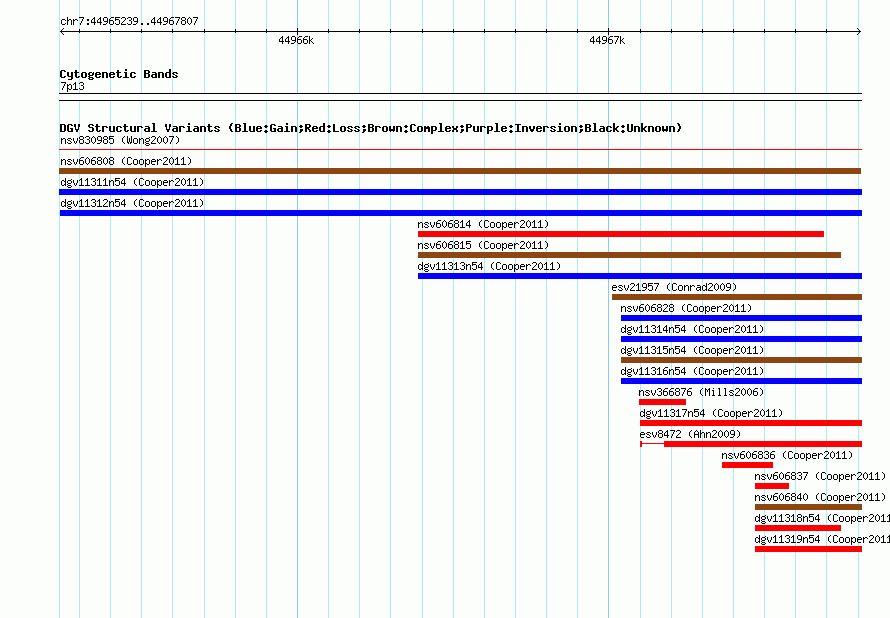
Task: Open variant label esv21957 (Conrad2009)
Action: tap(674, 287)
